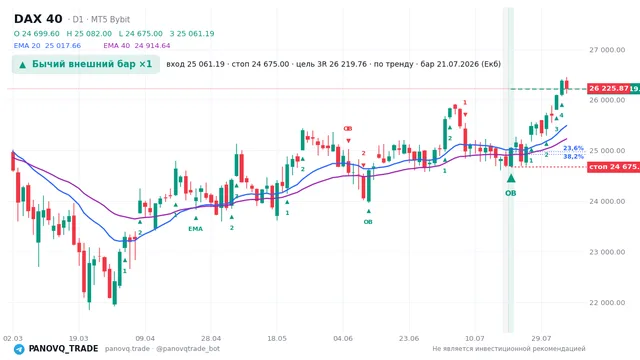Open the Бычий внешний бар ×1 badge
Screen dimensions: 640x360
(86, 64)
